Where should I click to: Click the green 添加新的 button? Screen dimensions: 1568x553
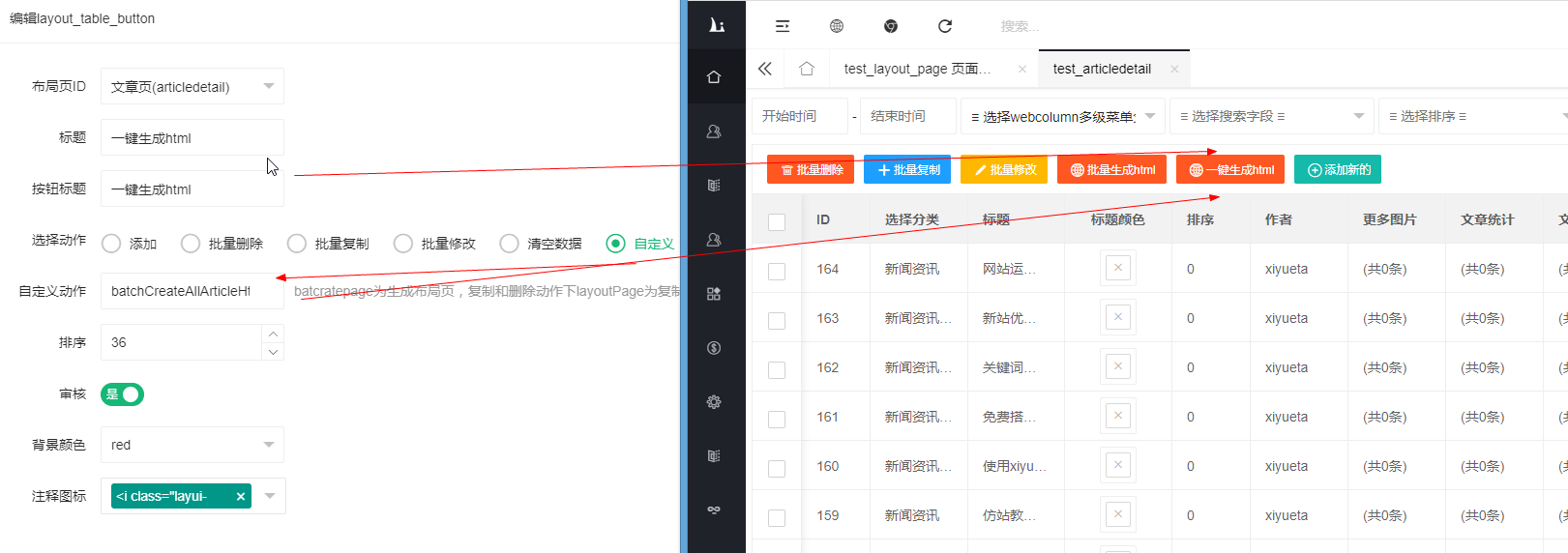click(1338, 170)
